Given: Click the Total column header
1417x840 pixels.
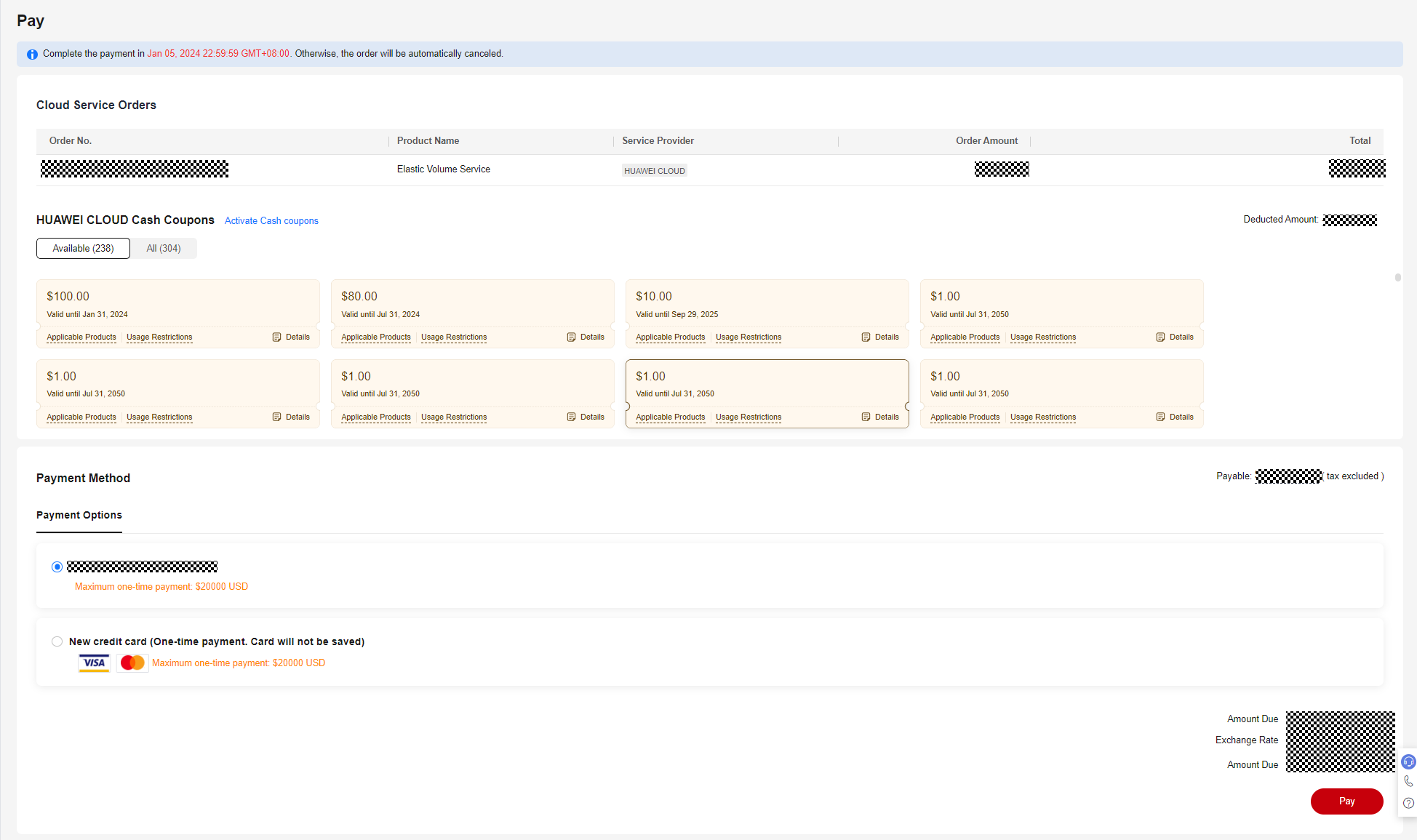Looking at the screenshot, I should [1360, 141].
